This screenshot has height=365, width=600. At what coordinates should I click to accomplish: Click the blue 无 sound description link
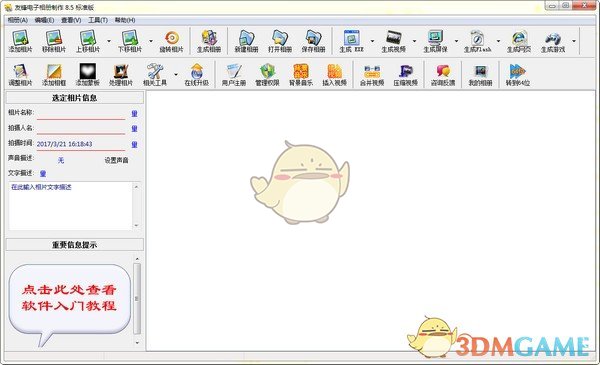pyautogui.click(x=61, y=160)
